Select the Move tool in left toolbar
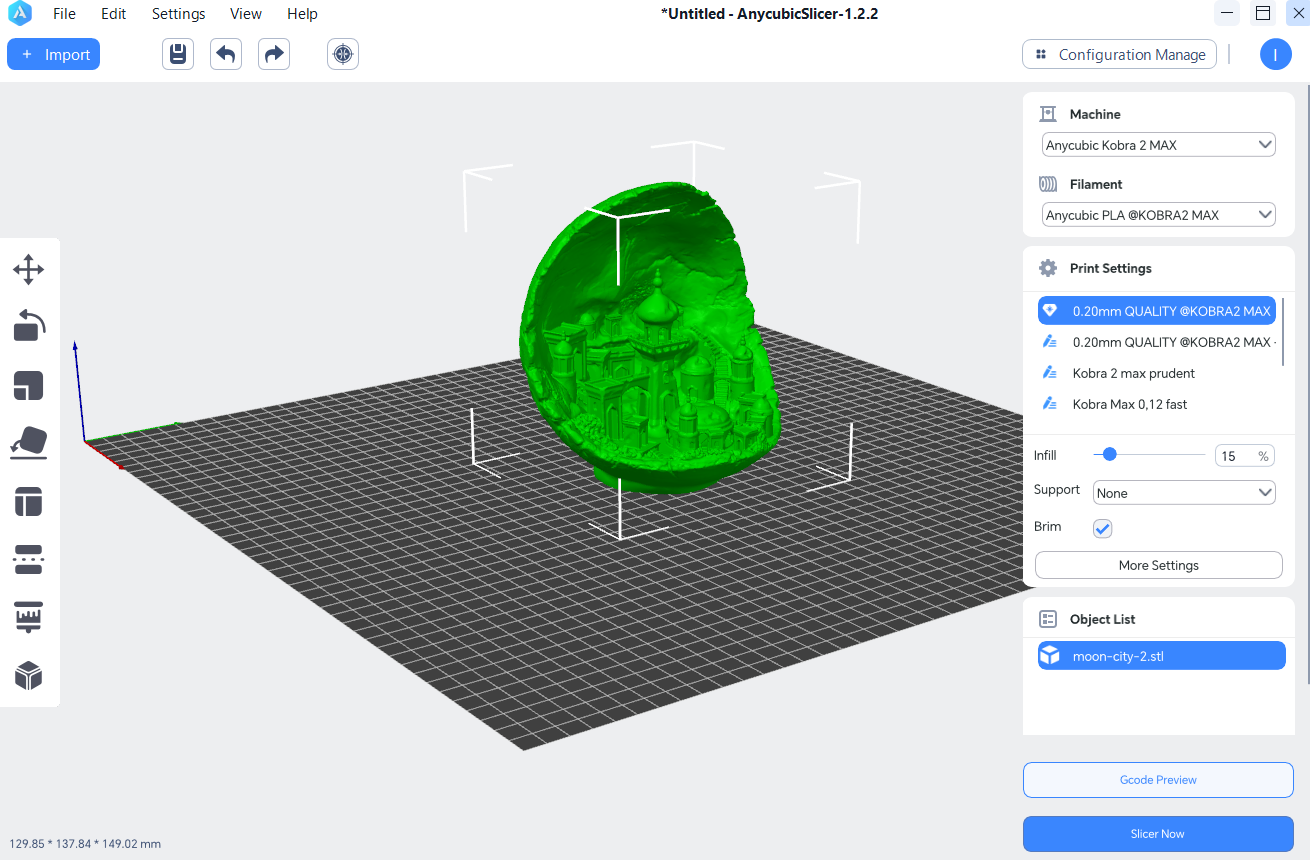The height and width of the screenshot is (860, 1310). tap(28, 269)
